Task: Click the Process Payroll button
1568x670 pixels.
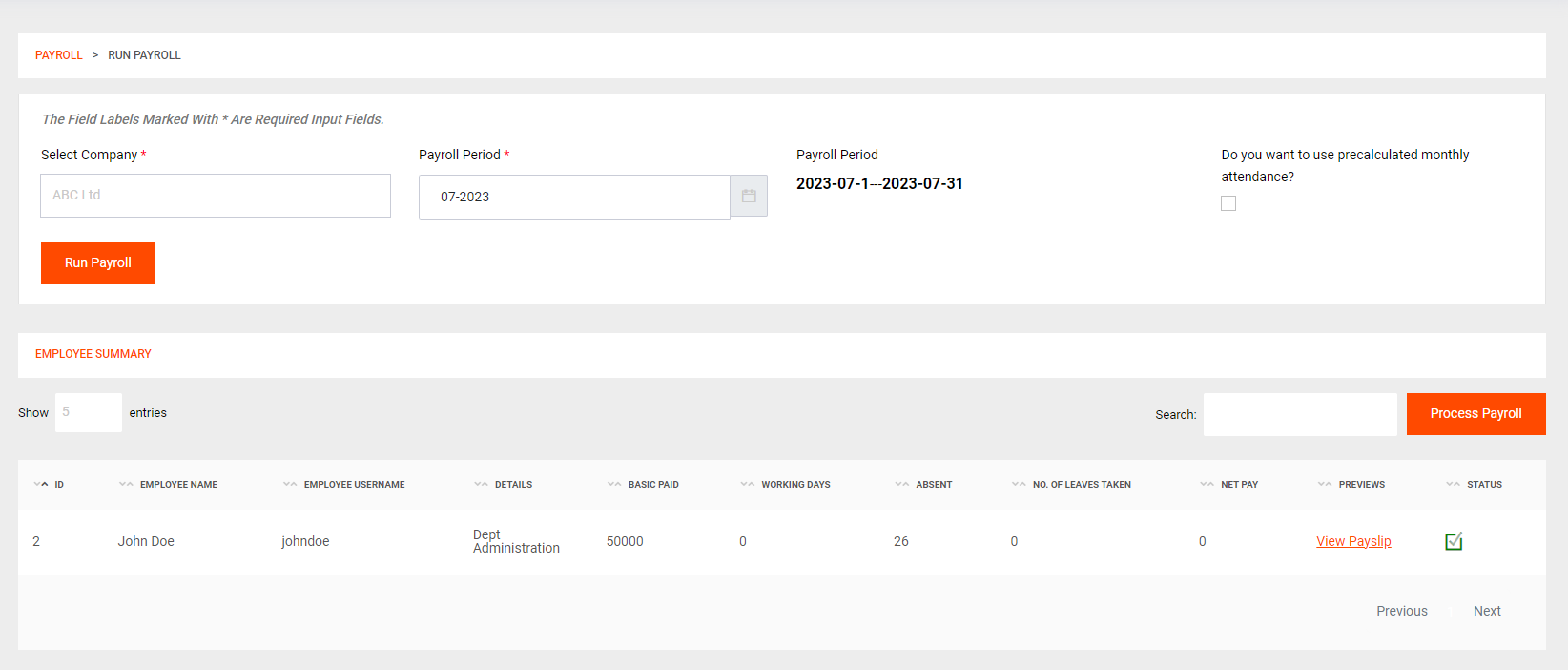Action: coord(1475,414)
